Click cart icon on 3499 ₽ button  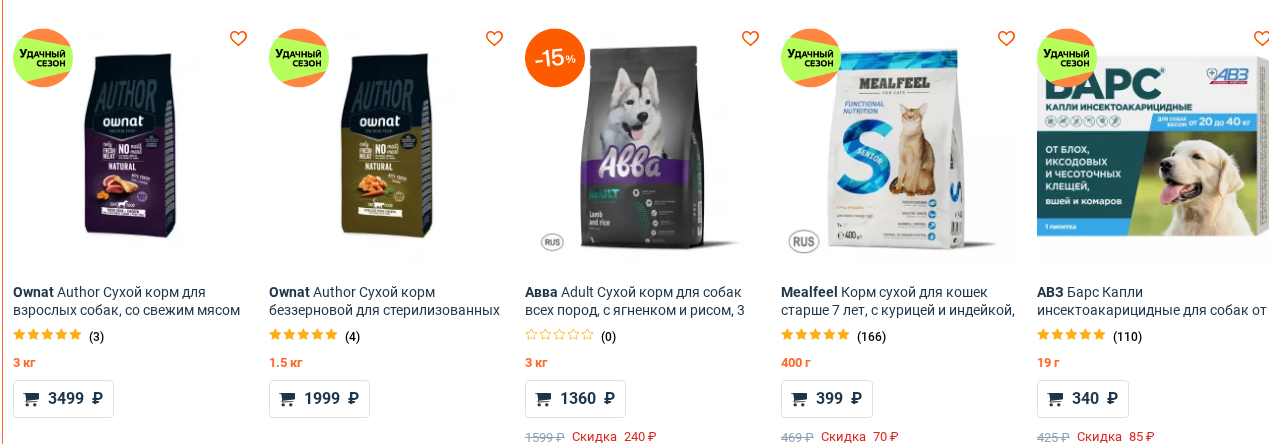(31, 398)
